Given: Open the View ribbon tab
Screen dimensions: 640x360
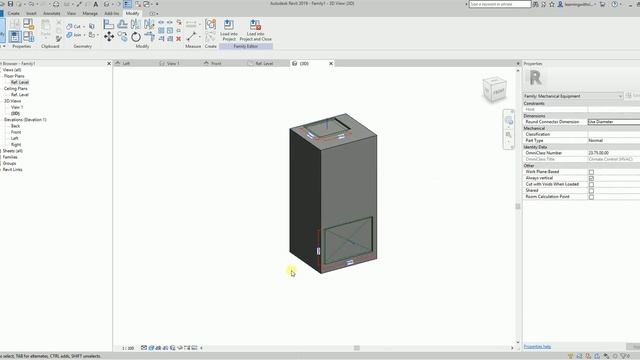Looking at the screenshot, I should click(x=71, y=13).
